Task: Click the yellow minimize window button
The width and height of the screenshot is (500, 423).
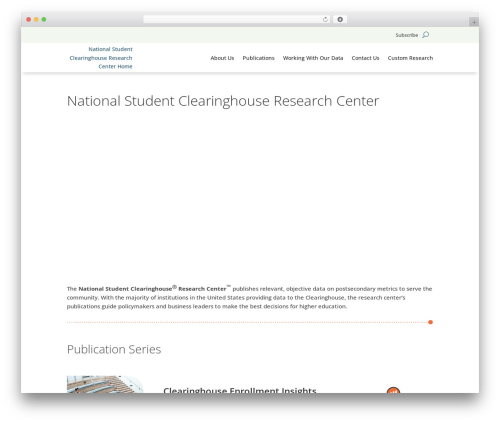Action: [x=36, y=20]
